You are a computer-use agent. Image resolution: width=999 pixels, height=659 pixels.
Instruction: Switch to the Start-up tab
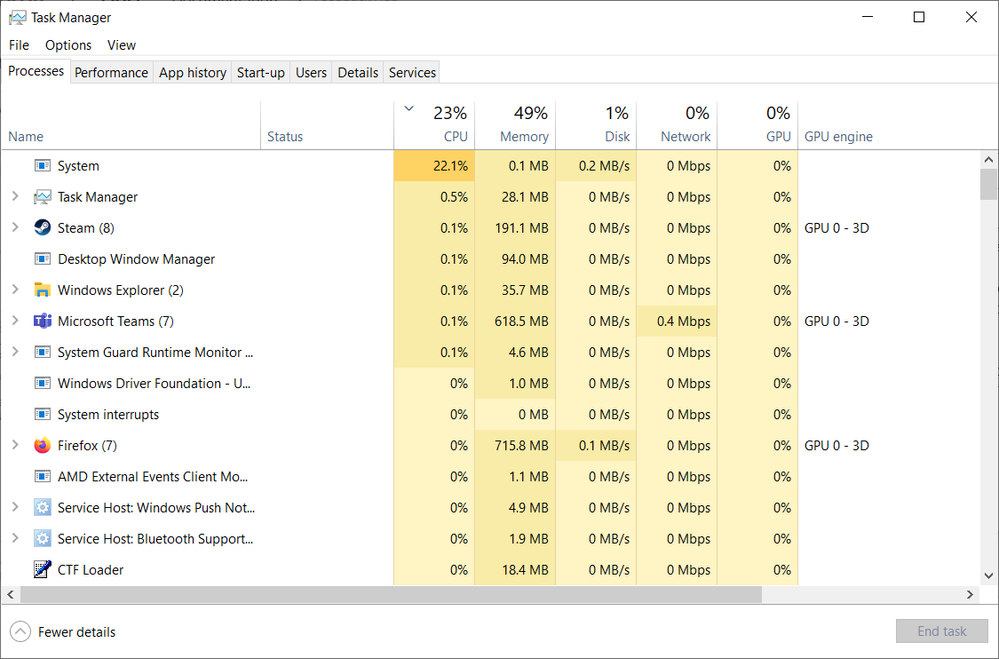pos(261,73)
